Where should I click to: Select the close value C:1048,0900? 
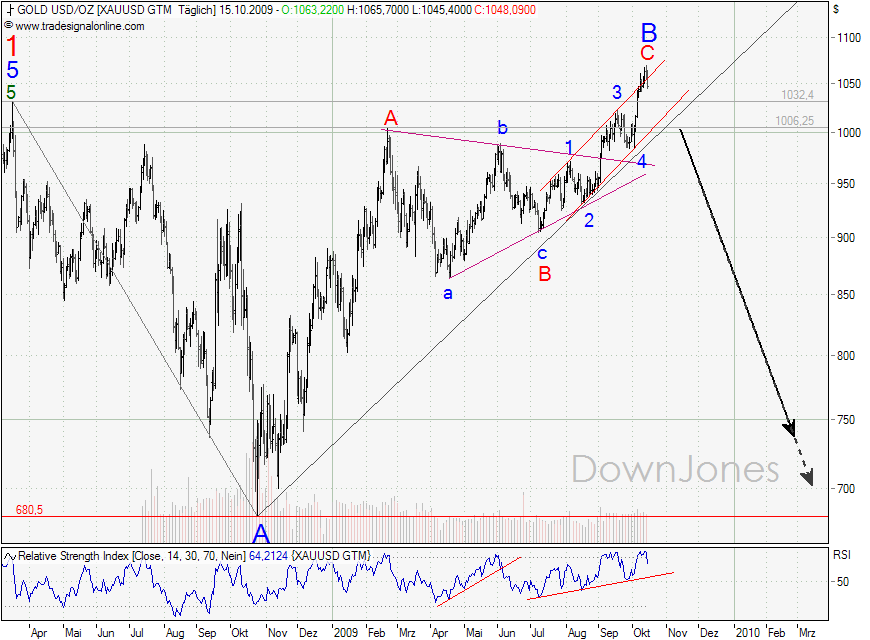[505, 10]
